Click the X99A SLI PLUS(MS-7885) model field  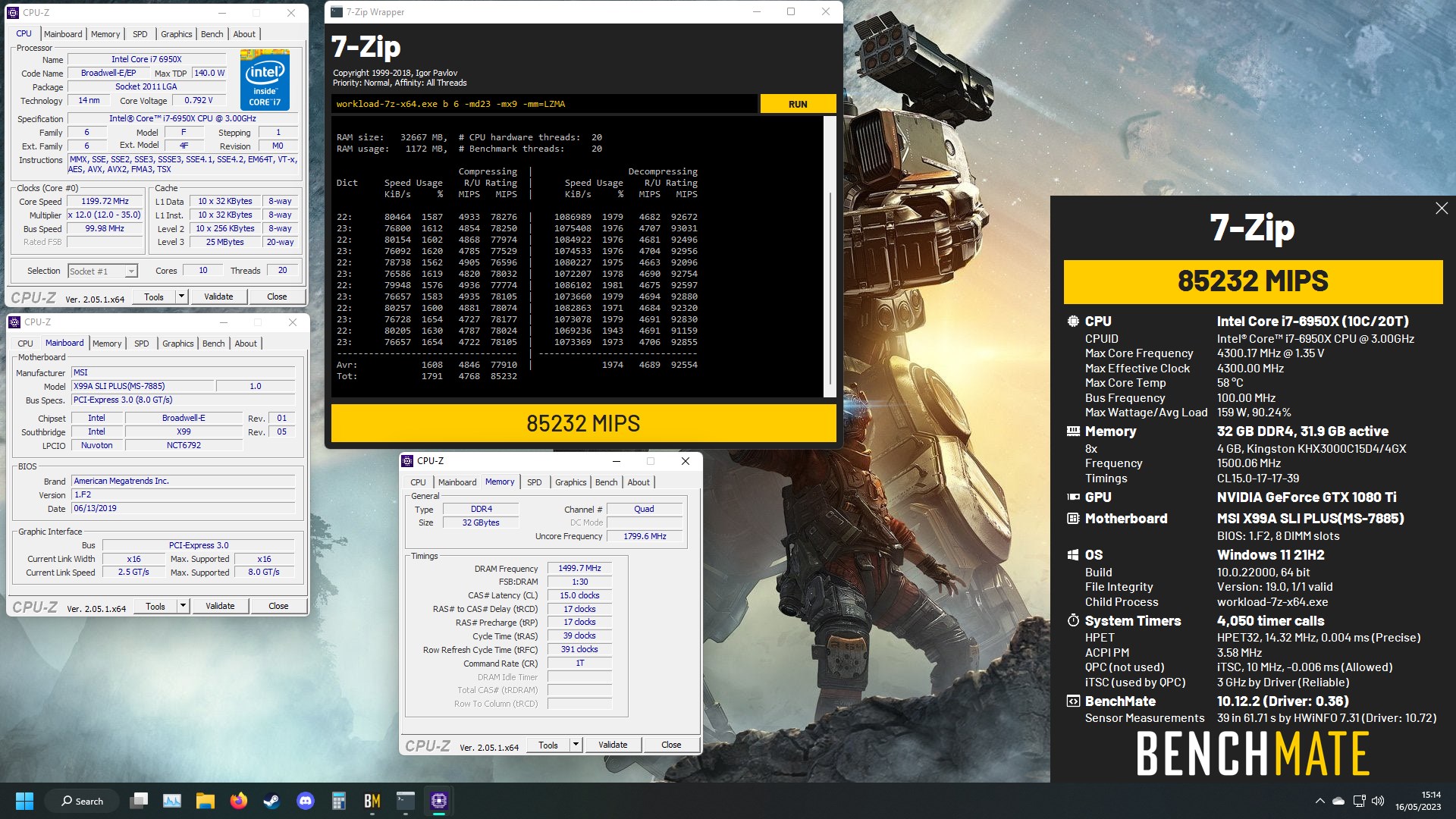[x=141, y=386]
